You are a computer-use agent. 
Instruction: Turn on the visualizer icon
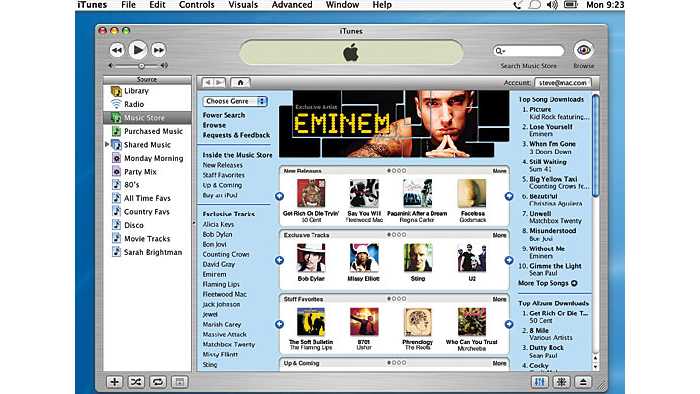pos(562,382)
